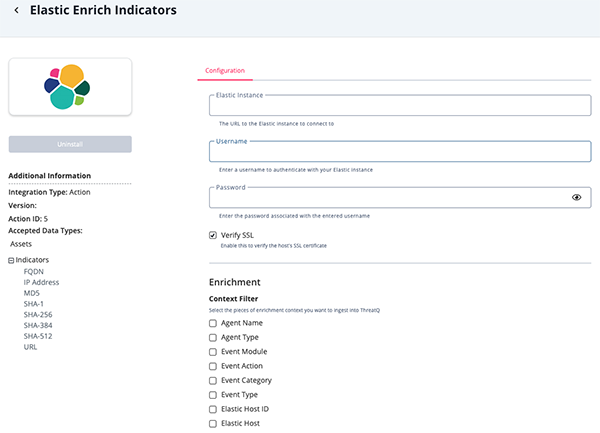The image size is (600, 433).
Task: Open the Configuration tab
Action: (225, 70)
